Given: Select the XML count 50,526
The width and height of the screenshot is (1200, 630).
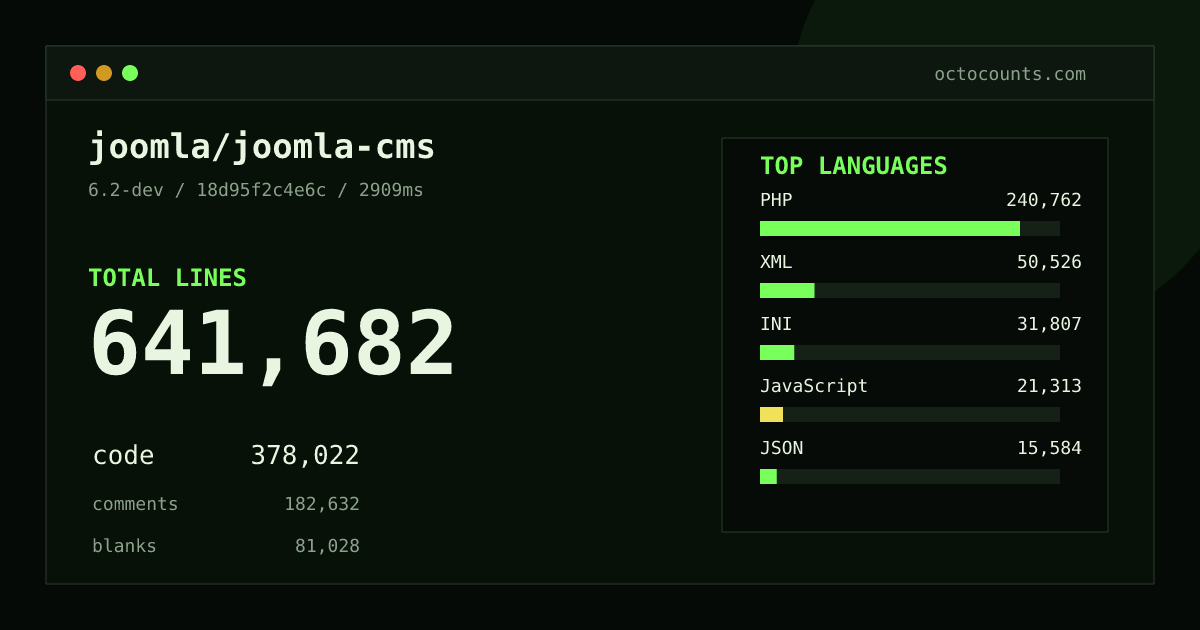Looking at the screenshot, I should click(1049, 262).
